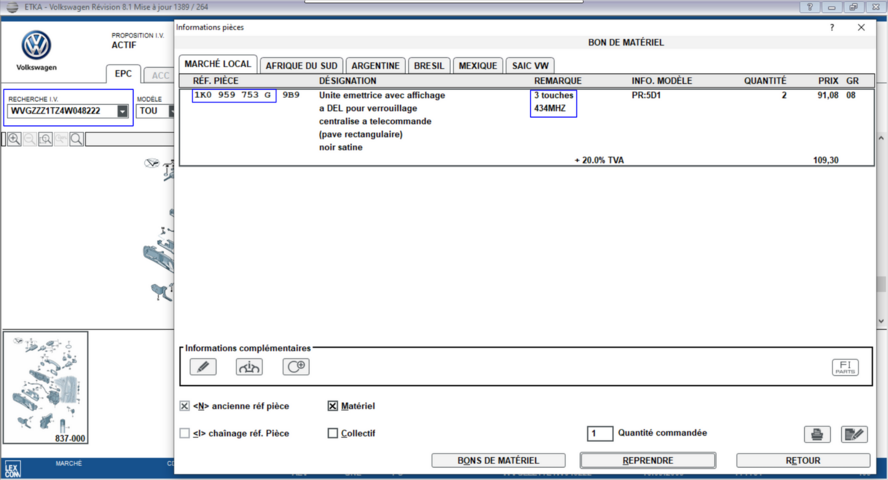Click the ETKA application icon in title bar
This screenshot has width=888, height=480.
[12, 7]
